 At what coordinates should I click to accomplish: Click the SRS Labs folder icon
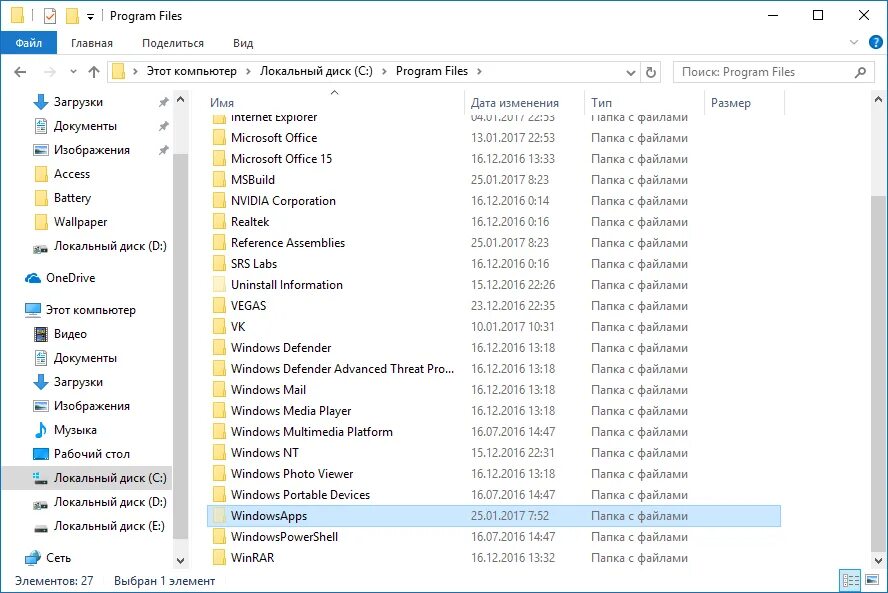[x=219, y=263]
